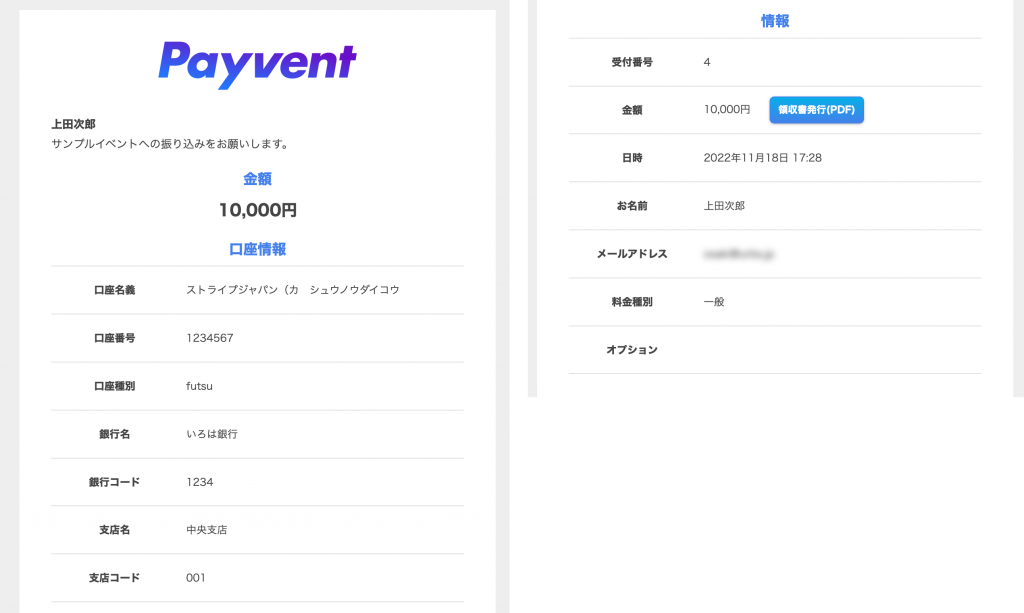Select the name 上田次郎 in the 情報 table
The height and width of the screenshot is (613, 1024).
[x=724, y=206]
